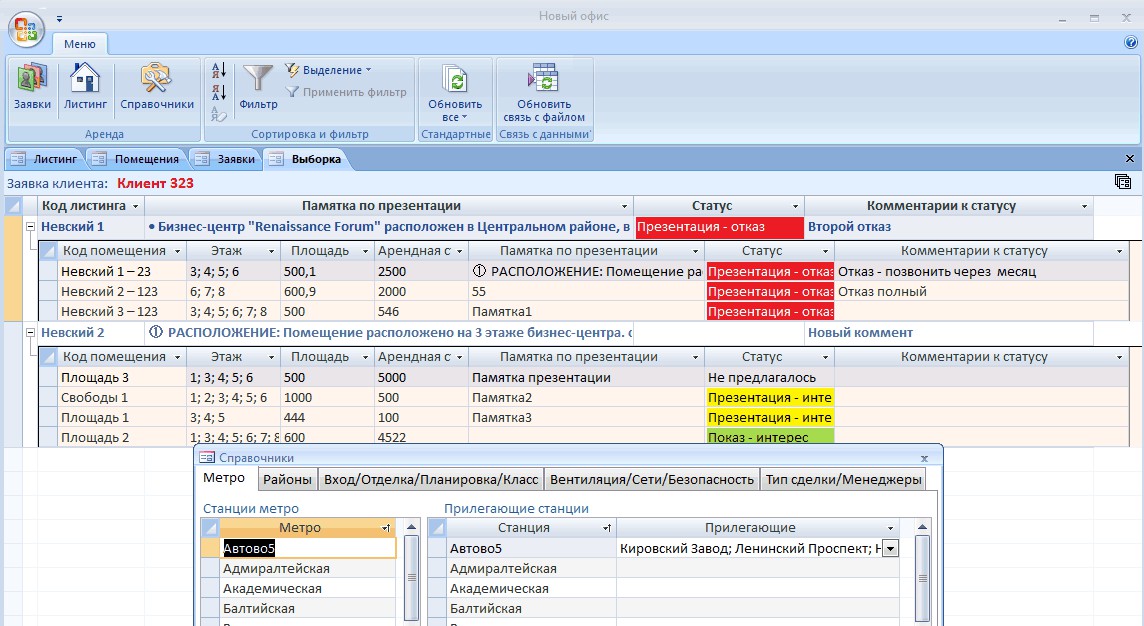This screenshot has width=1144, height=626.
Task: Open the Прилегающие combo box for Автово5
Action: pyautogui.click(x=890, y=548)
